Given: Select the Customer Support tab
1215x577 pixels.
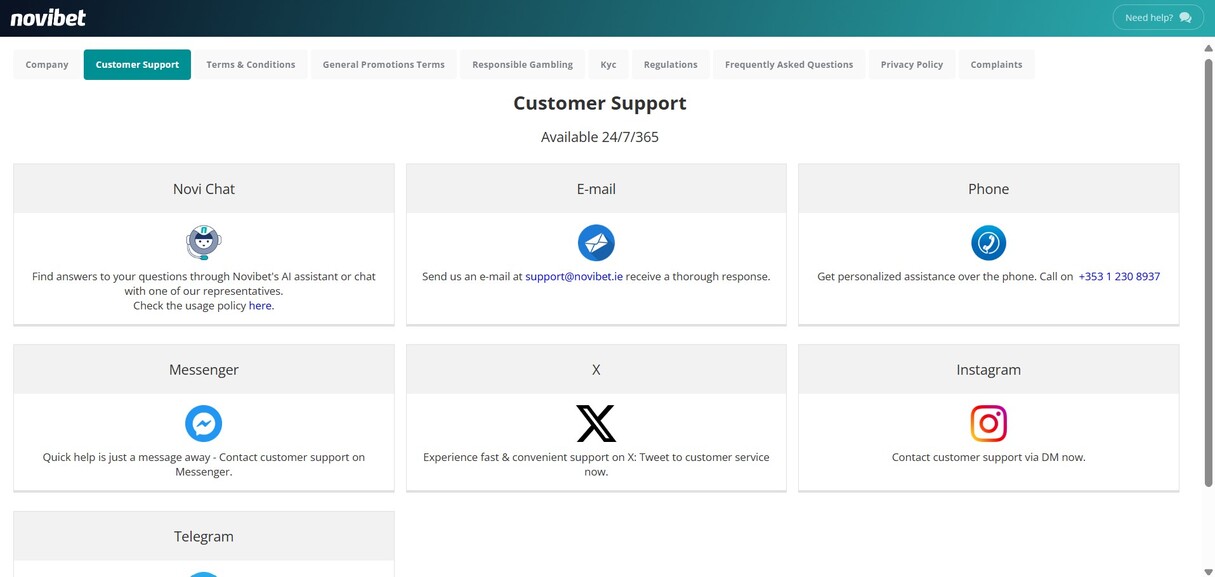Looking at the screenshot, I should (x=137, y=64).
